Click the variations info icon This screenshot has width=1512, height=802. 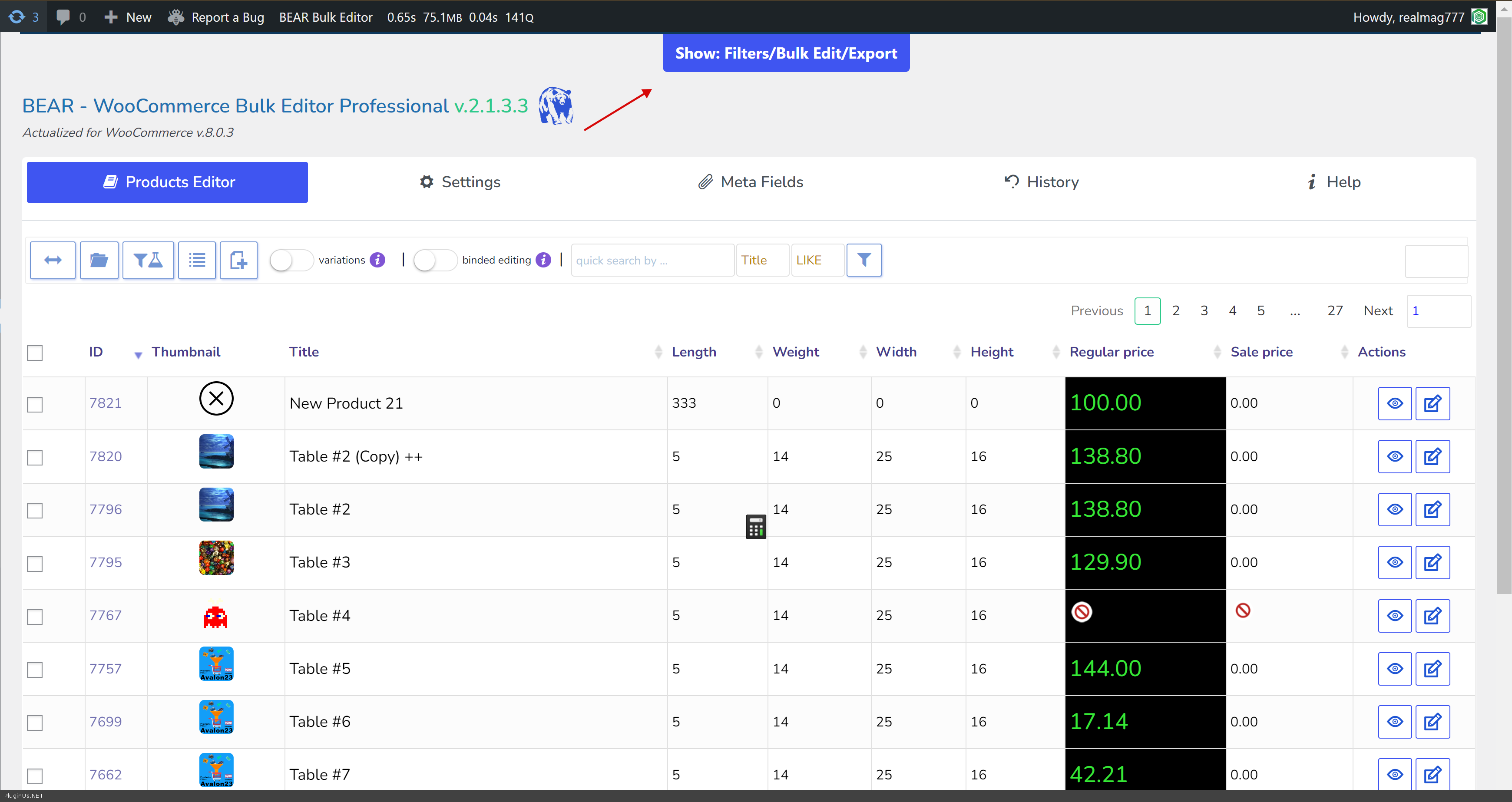click(378, 260)
